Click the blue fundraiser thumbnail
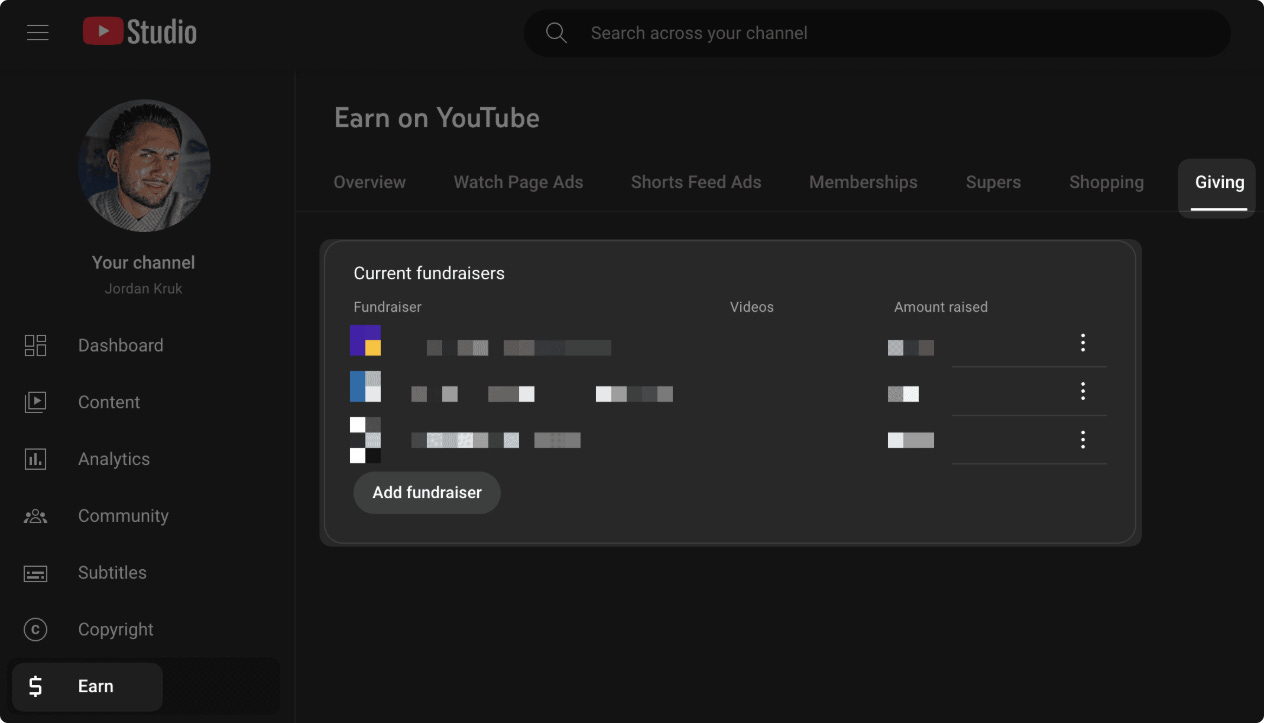 365,387
